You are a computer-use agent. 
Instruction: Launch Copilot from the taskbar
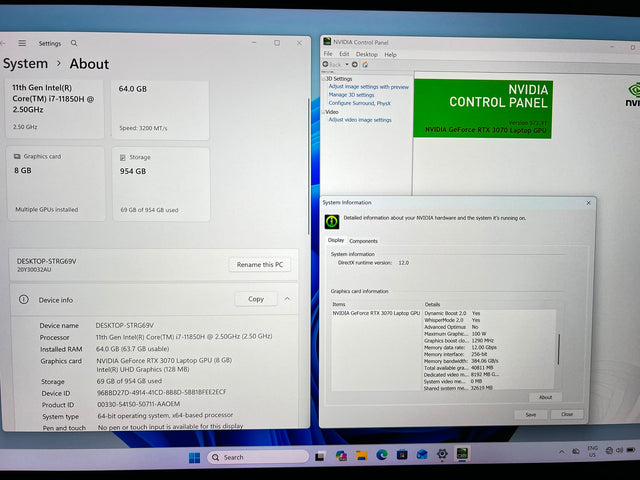[x=341, y=456]
